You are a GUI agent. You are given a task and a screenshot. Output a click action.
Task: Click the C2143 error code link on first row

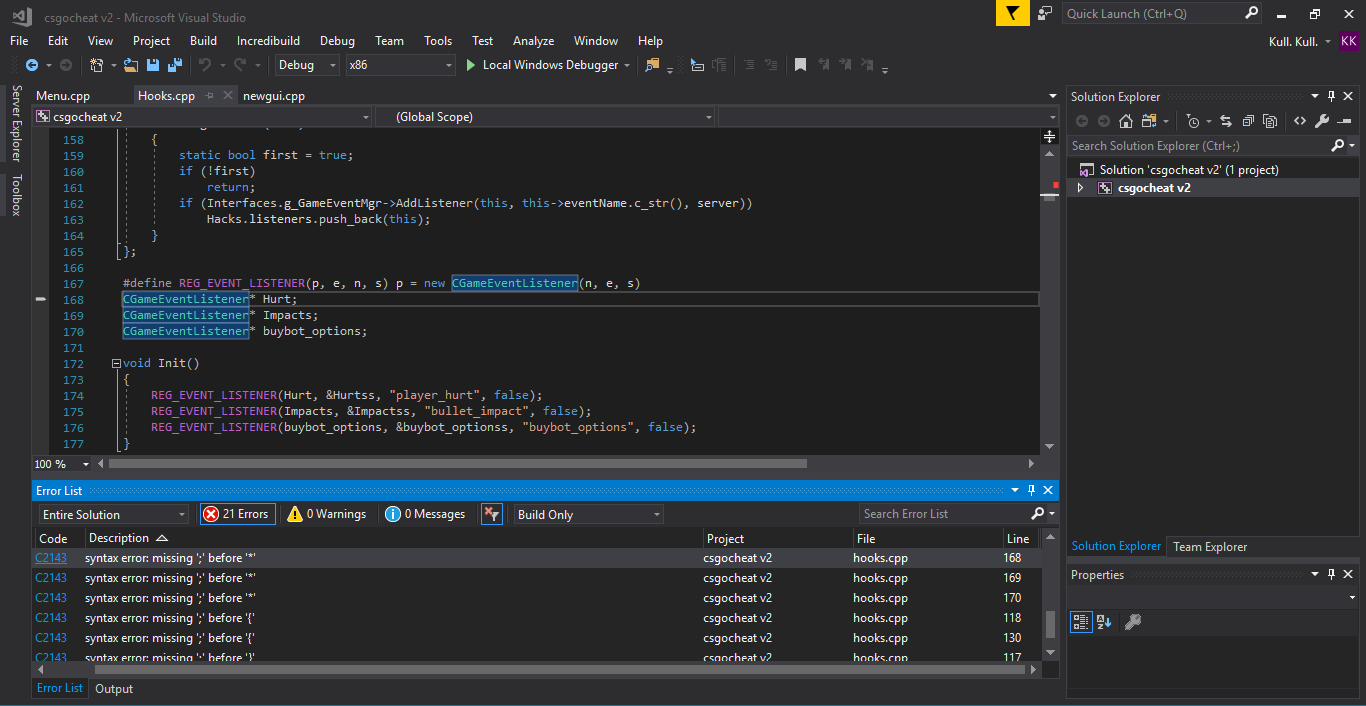[51, 558]
